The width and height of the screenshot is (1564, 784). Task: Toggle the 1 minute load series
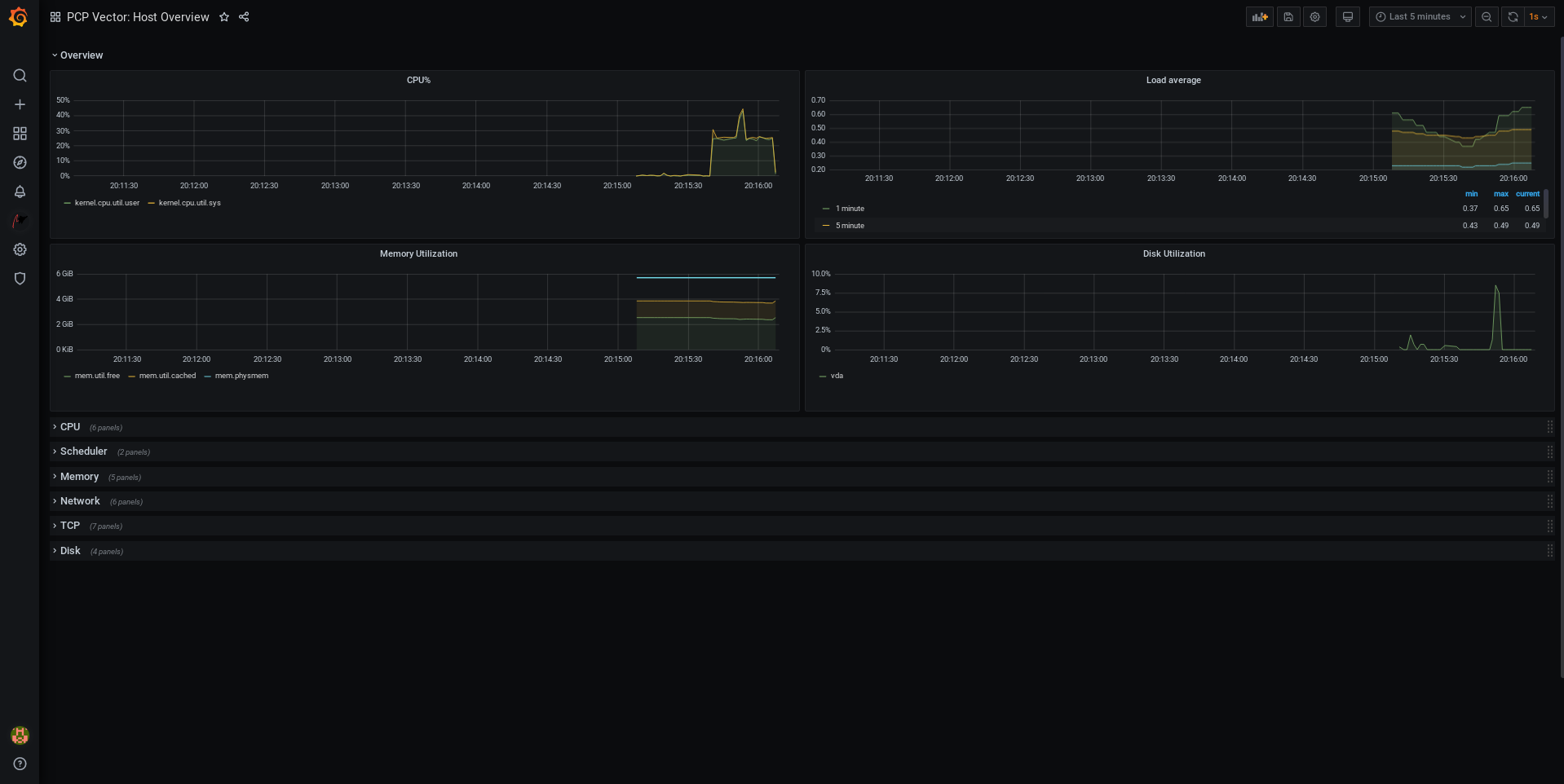[x=850, y=209]
